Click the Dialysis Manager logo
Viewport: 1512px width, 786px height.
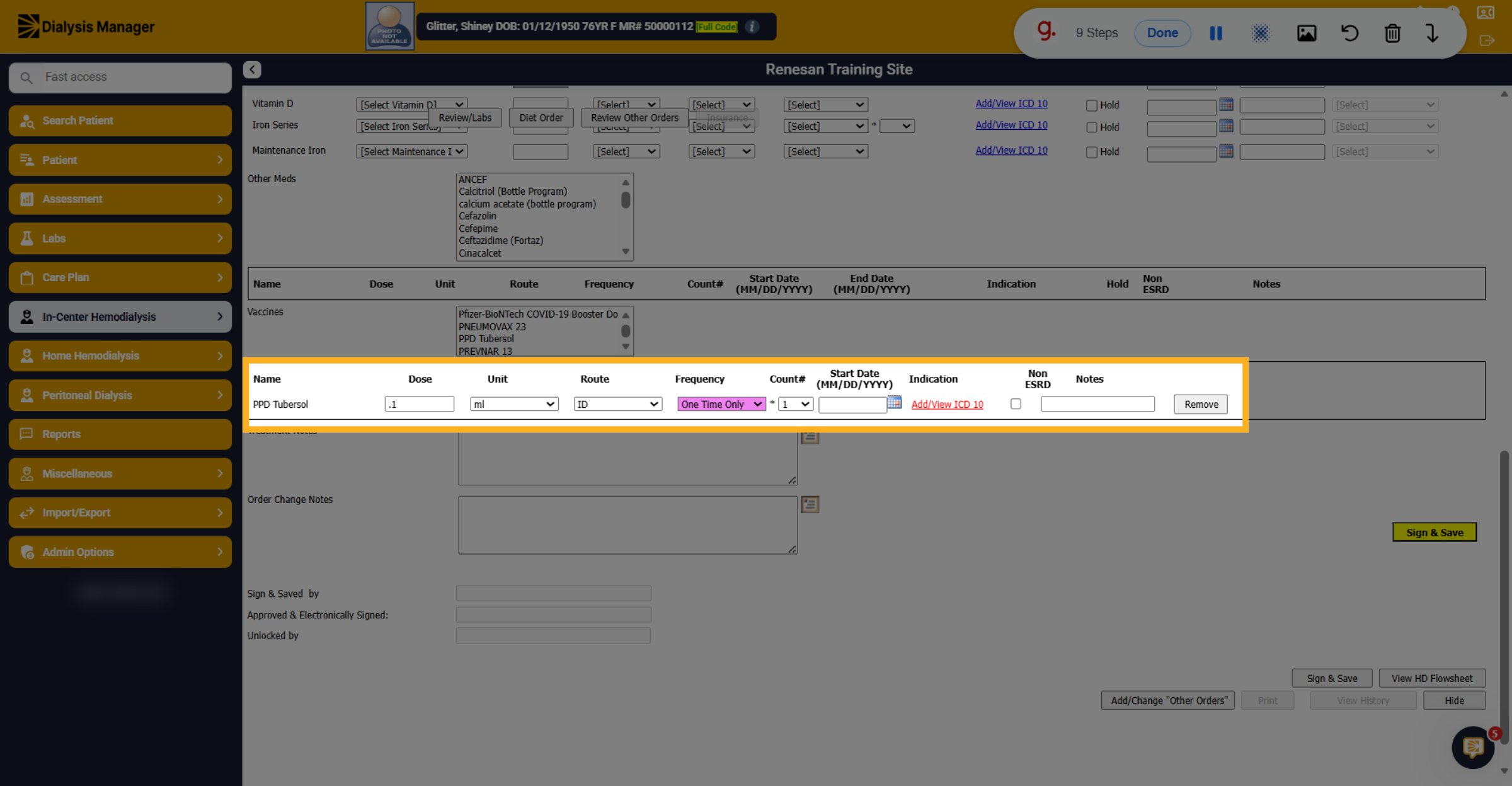(86, 26)
